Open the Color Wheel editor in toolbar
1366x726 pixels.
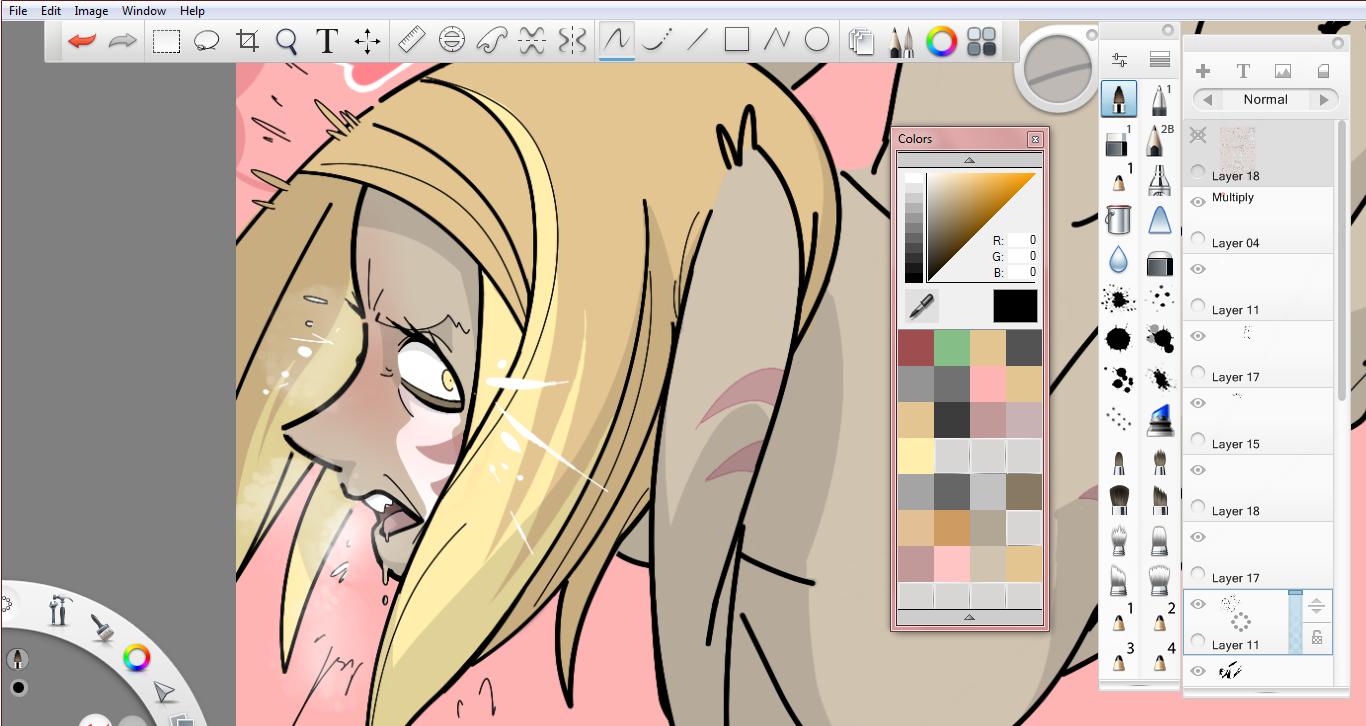tap(941, 41)
